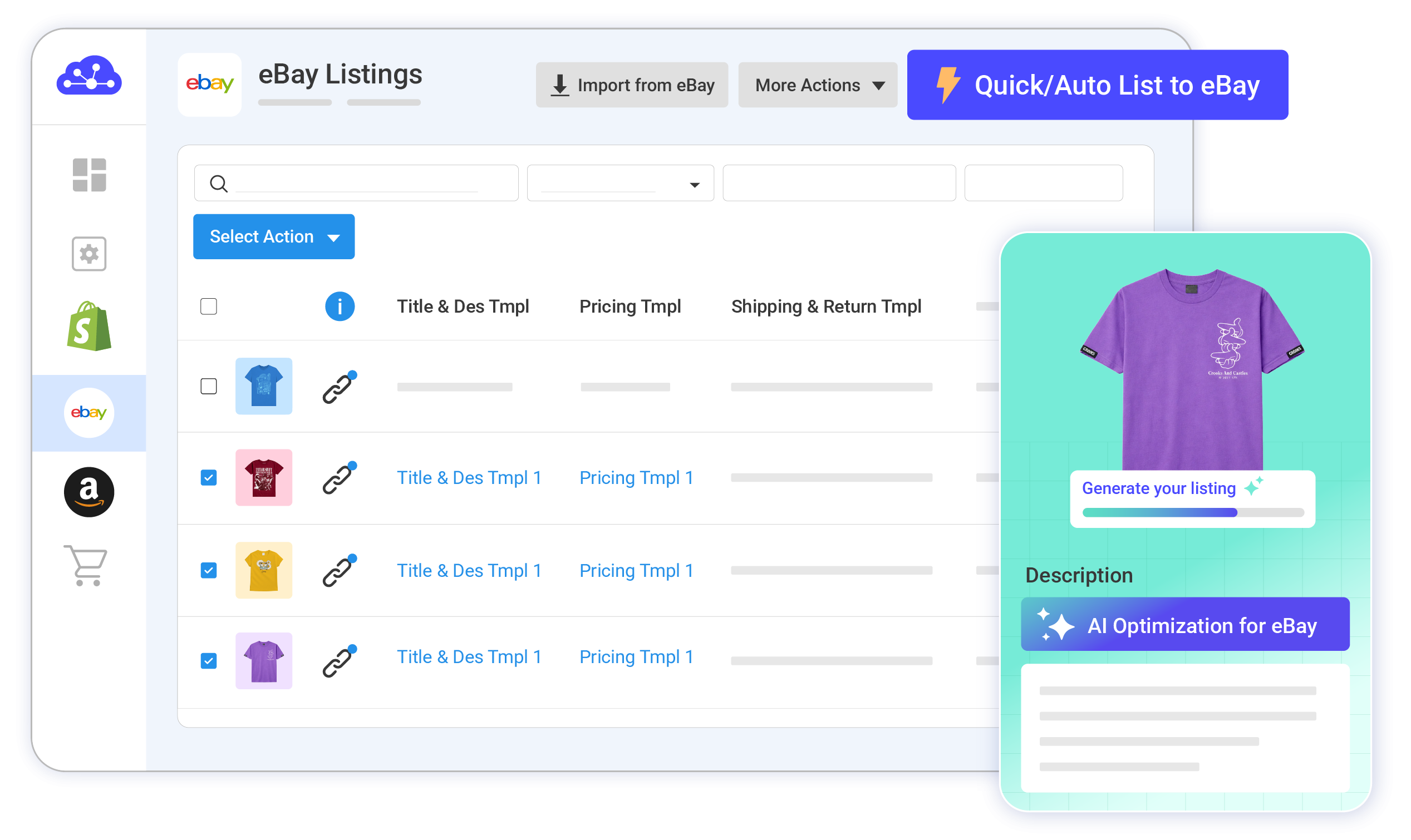Click the third empty filter field

click(840, 184)
